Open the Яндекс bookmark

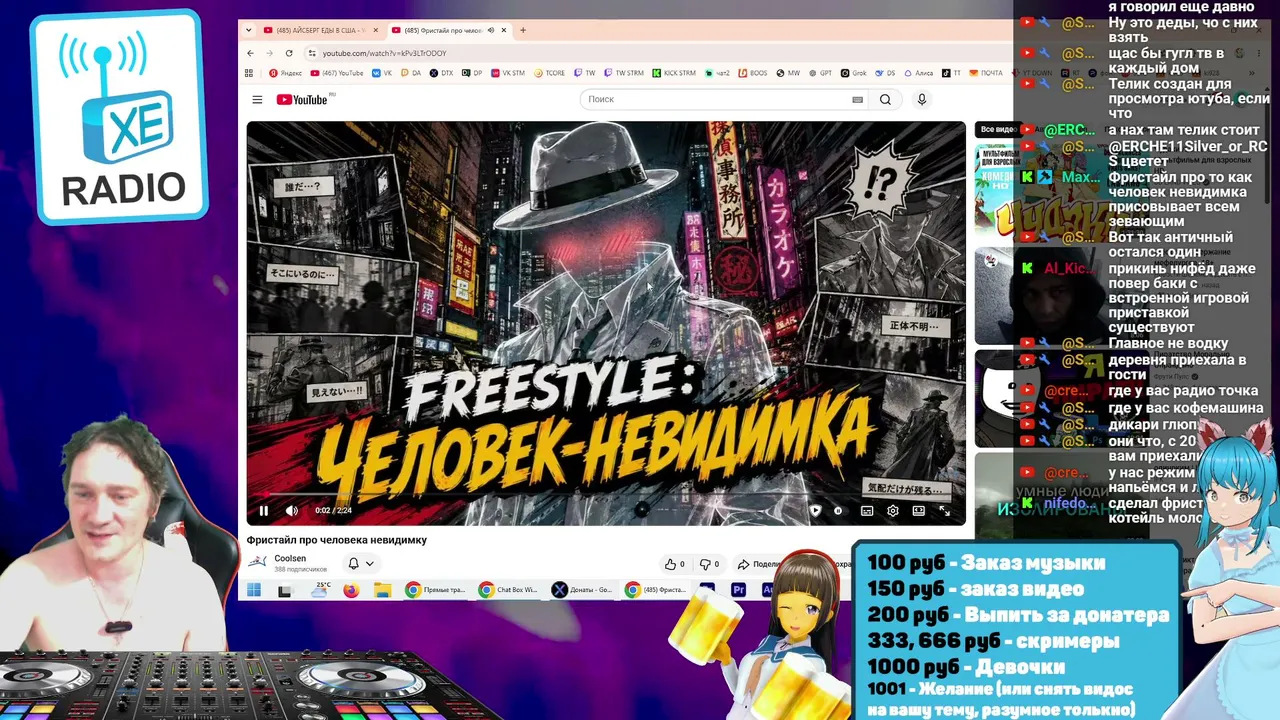(x=285, y=73)
